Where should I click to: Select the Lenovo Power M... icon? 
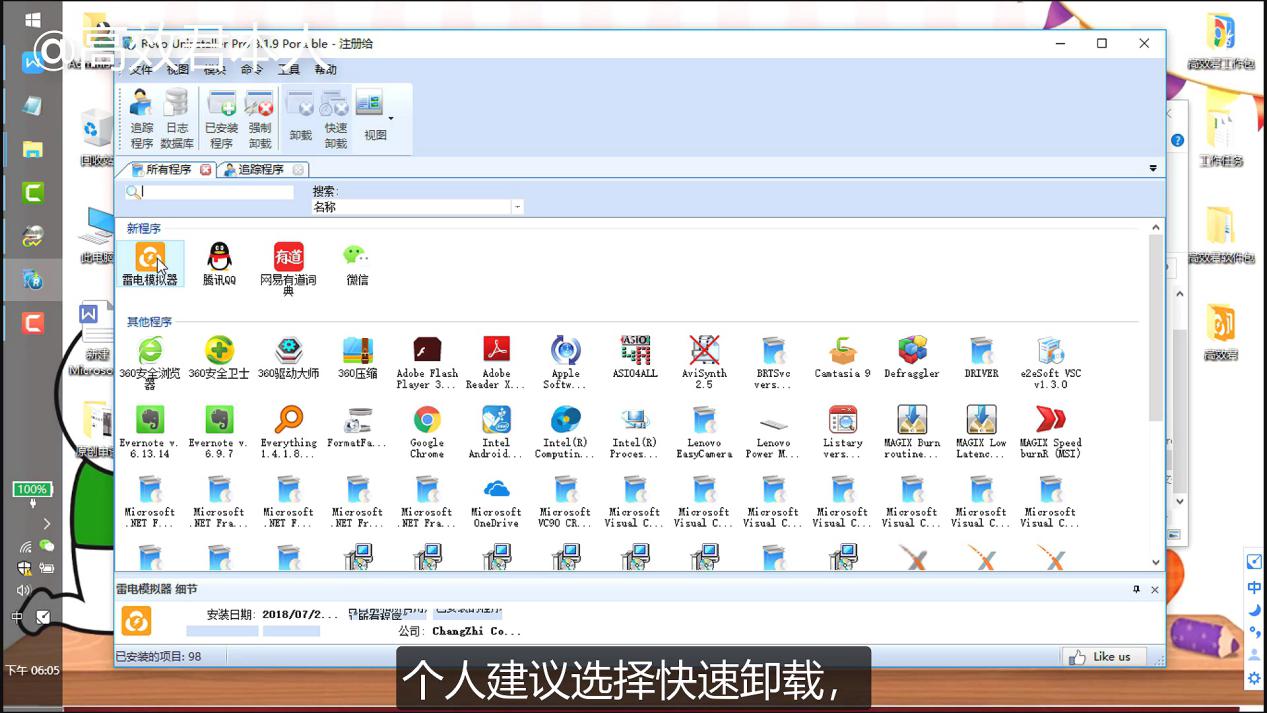point(773,431)
